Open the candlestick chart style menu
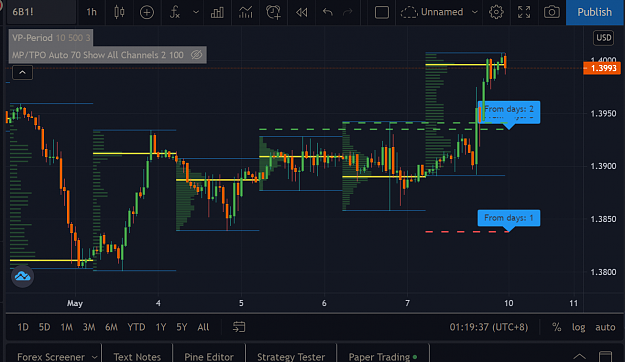Image resolution: width=625 pixels, height=362 pixels. click(119, 12)
